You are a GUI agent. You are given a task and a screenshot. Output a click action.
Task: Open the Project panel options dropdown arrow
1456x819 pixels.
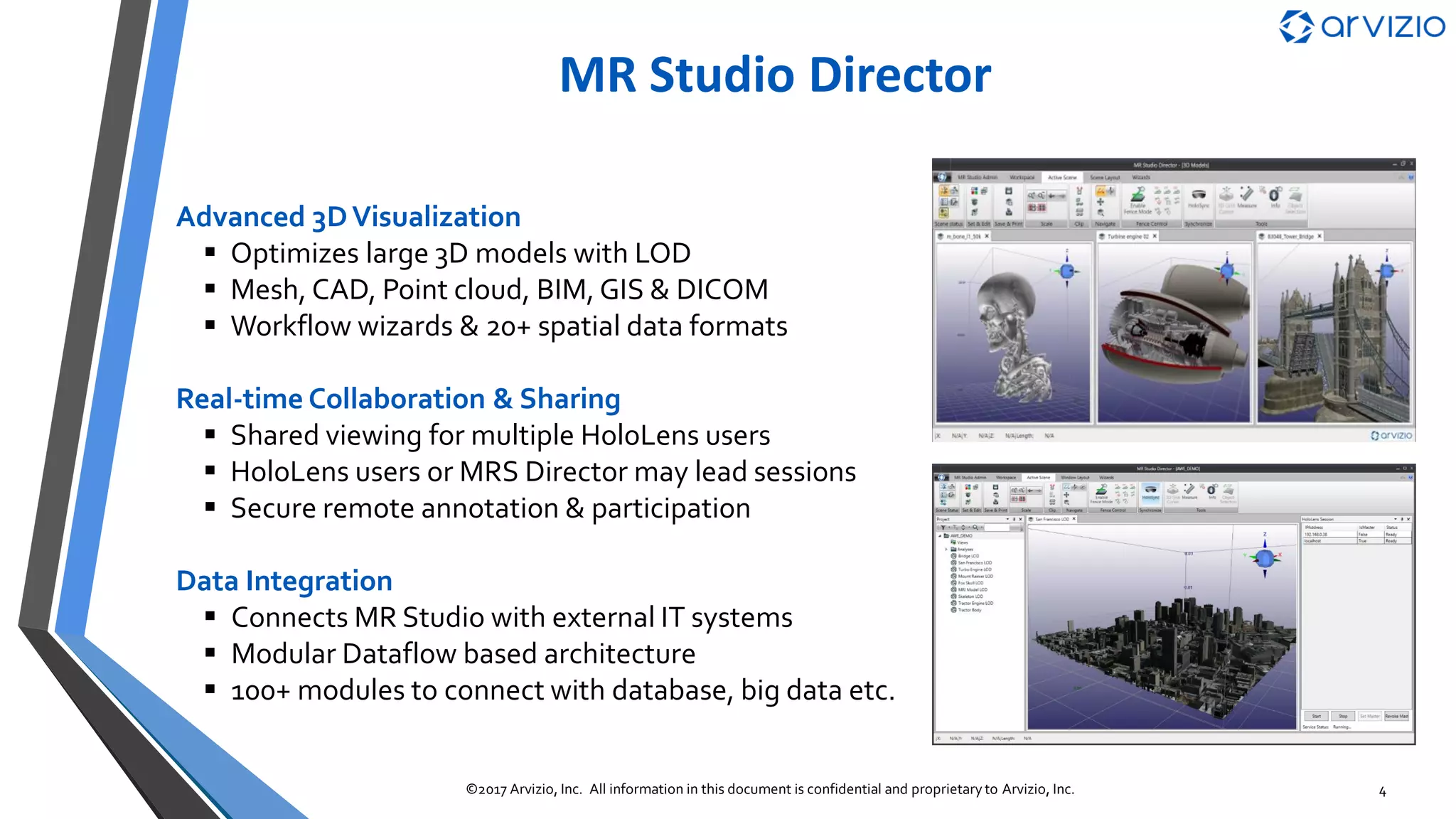pyautogui.click(x=1007, y=519)
